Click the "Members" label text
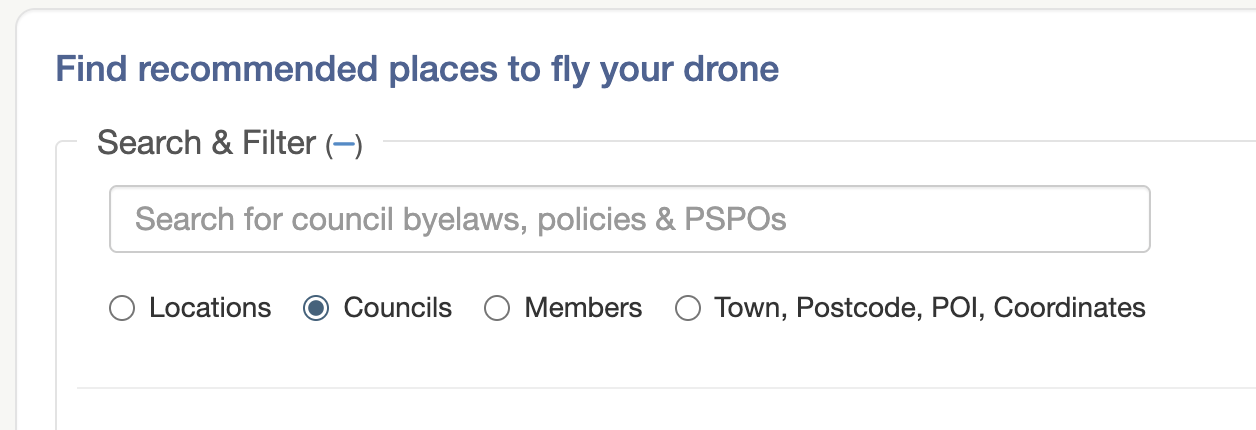 coord(583,308)
